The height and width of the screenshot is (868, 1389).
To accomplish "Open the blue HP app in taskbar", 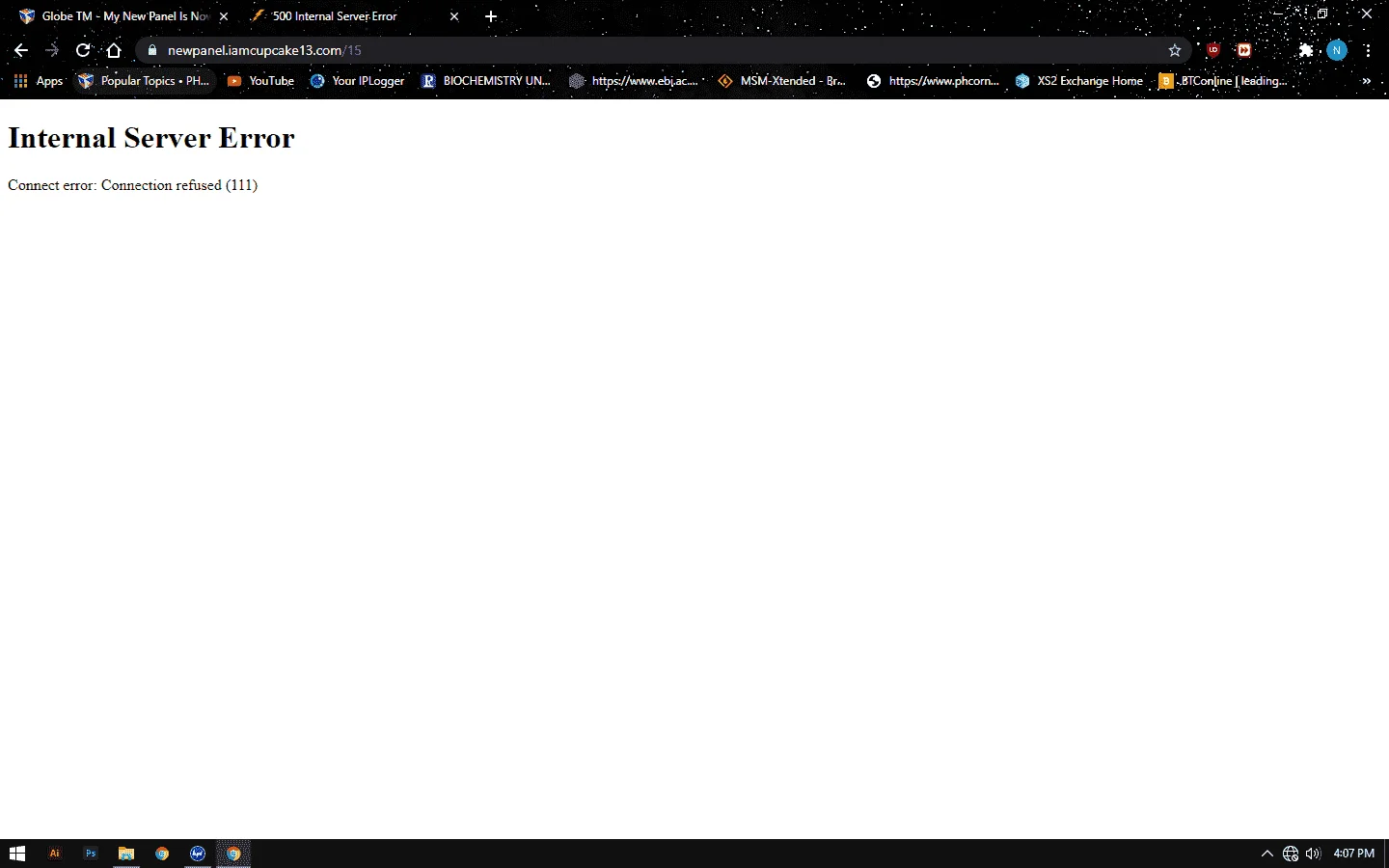I will pyautogui.click(x=198, y=854).
